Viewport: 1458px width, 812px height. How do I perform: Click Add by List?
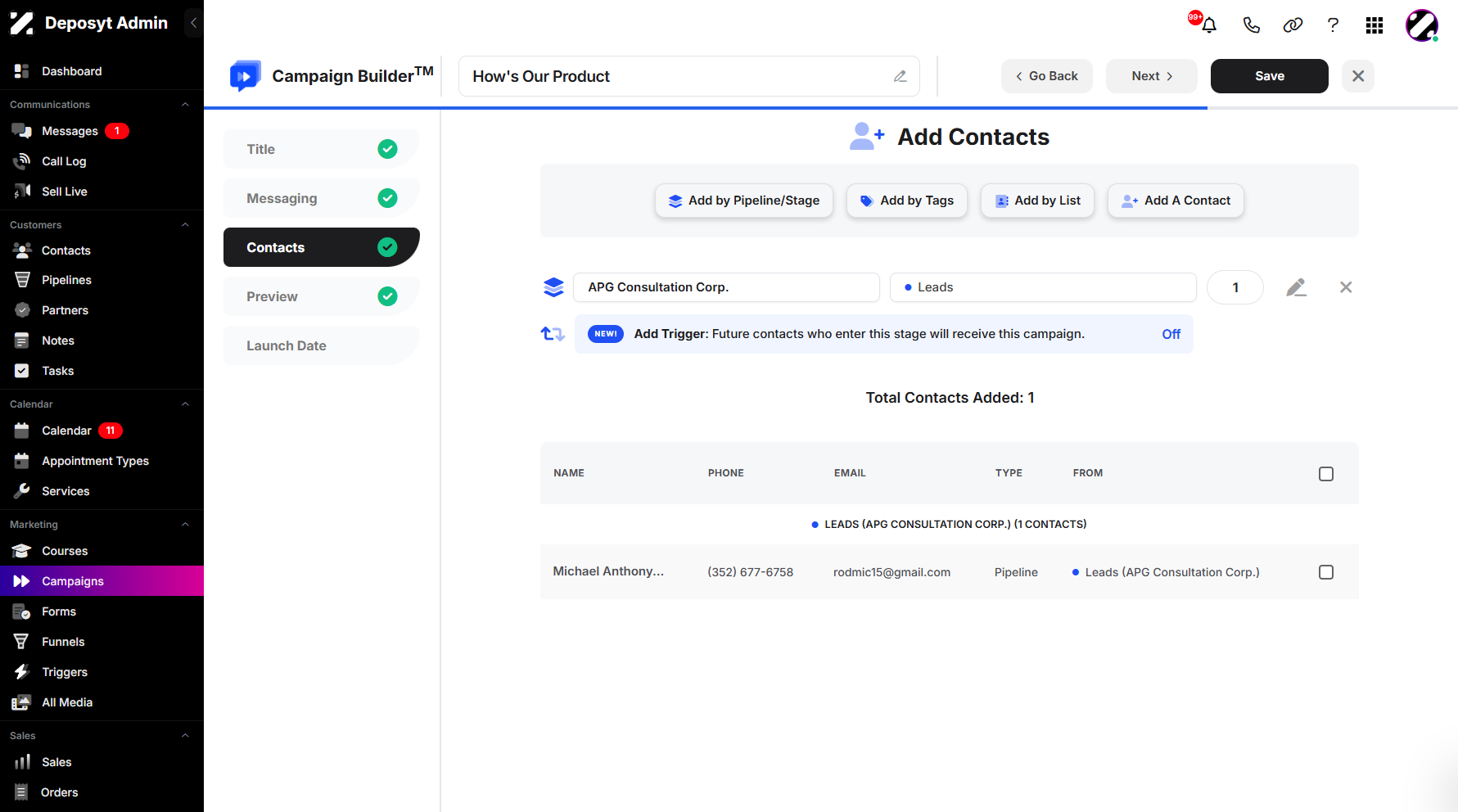tap(1037, 201)
